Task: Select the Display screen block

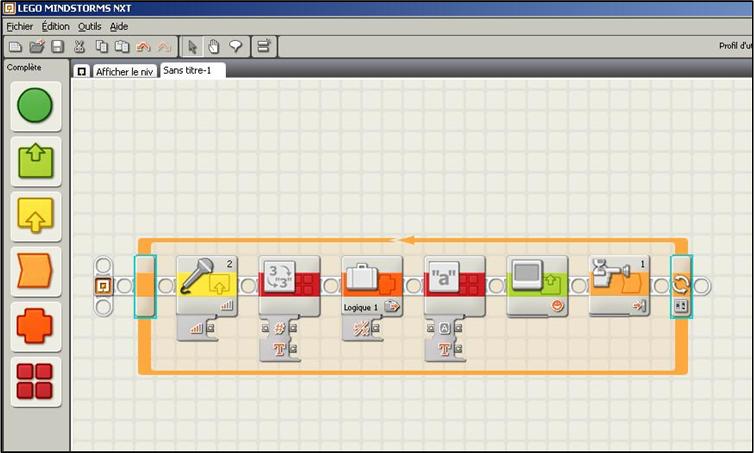Action: tap(537, 285)
